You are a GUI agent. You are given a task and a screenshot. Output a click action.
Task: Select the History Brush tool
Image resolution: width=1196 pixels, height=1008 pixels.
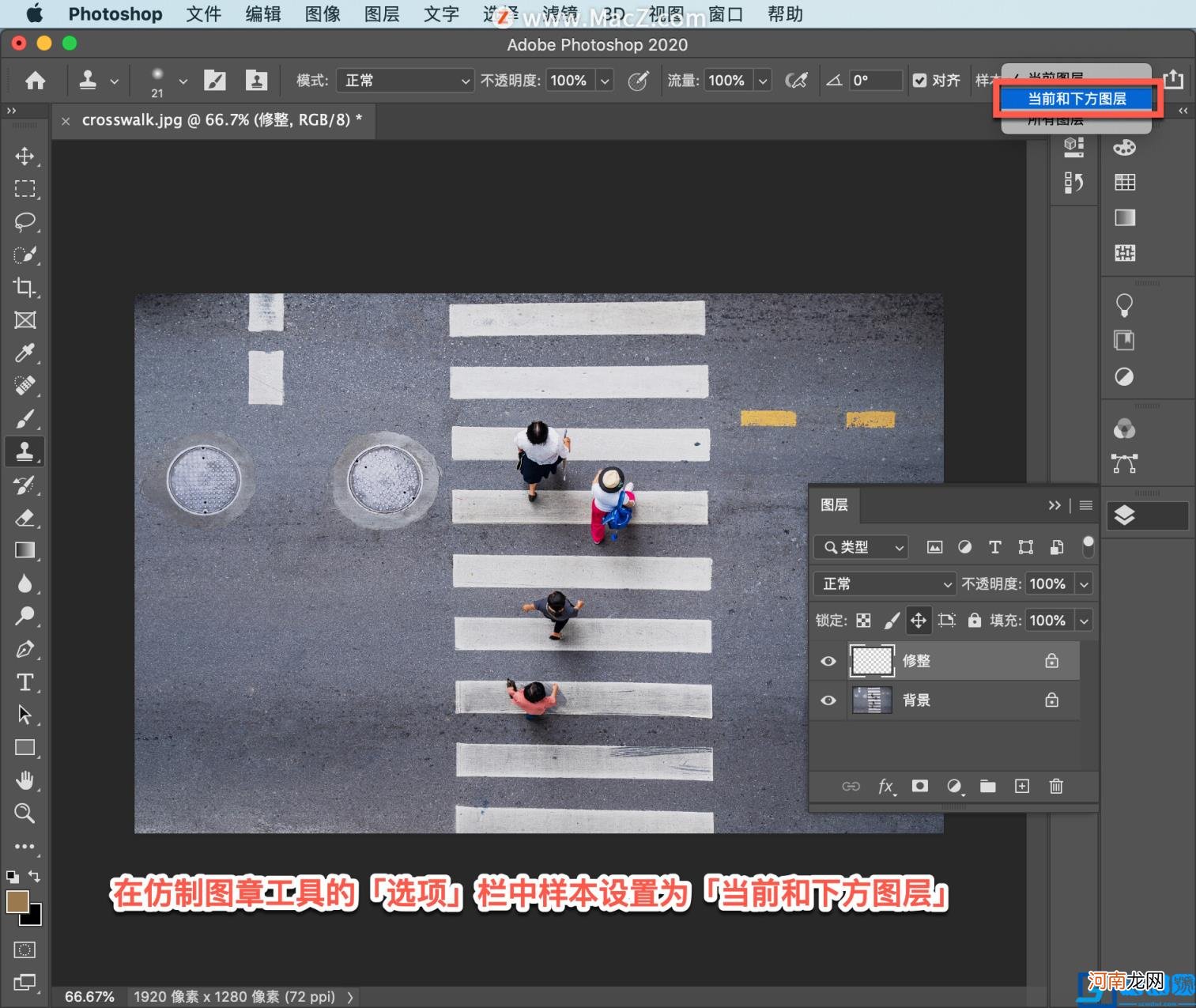(25, 485)
